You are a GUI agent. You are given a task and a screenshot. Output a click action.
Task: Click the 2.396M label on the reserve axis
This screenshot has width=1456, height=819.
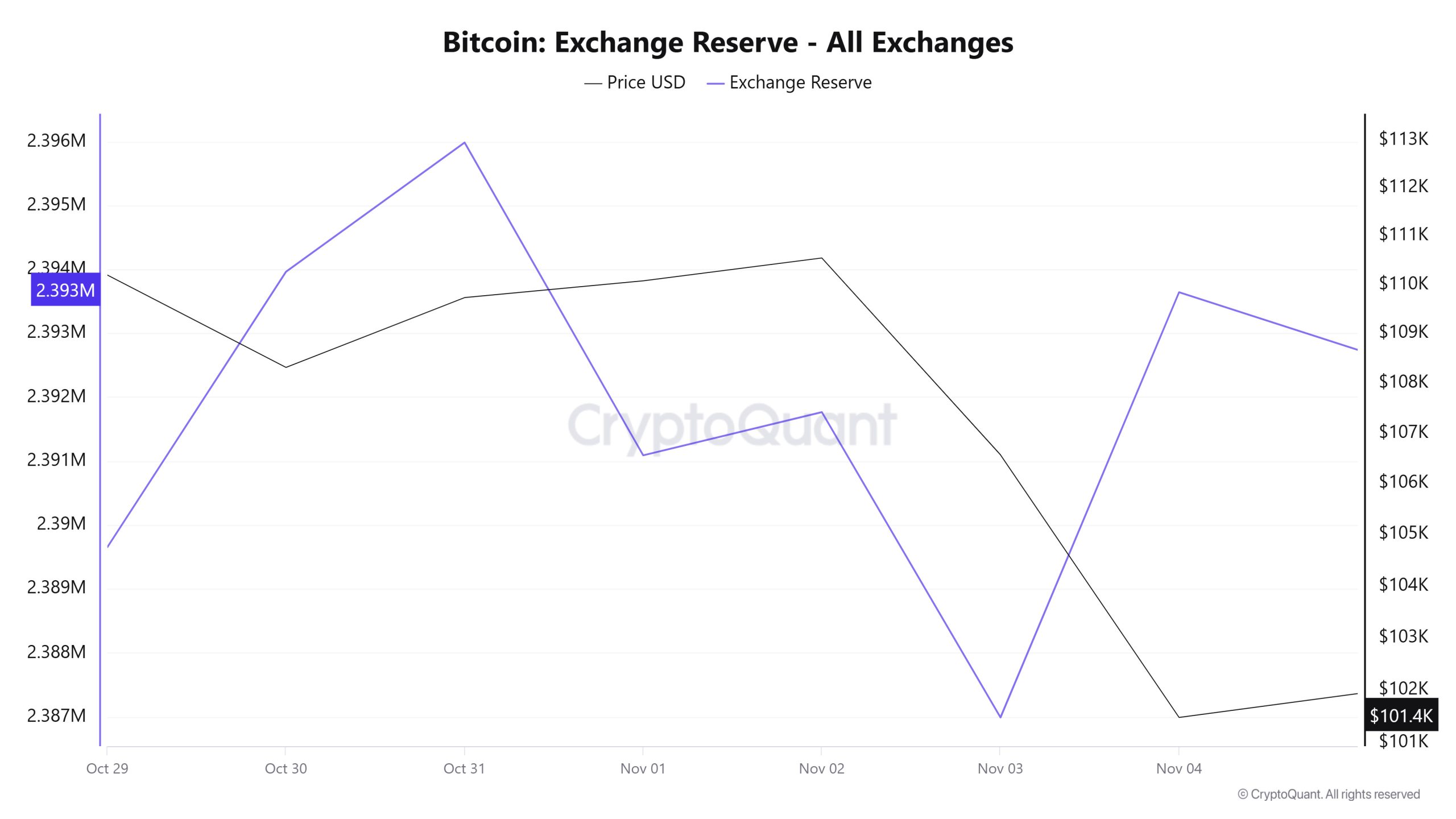pyautogui.click(x=56, y=140)
